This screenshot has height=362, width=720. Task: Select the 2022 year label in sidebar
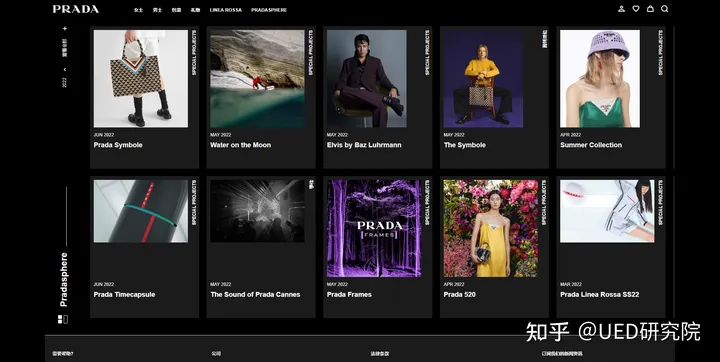[65, 82]
